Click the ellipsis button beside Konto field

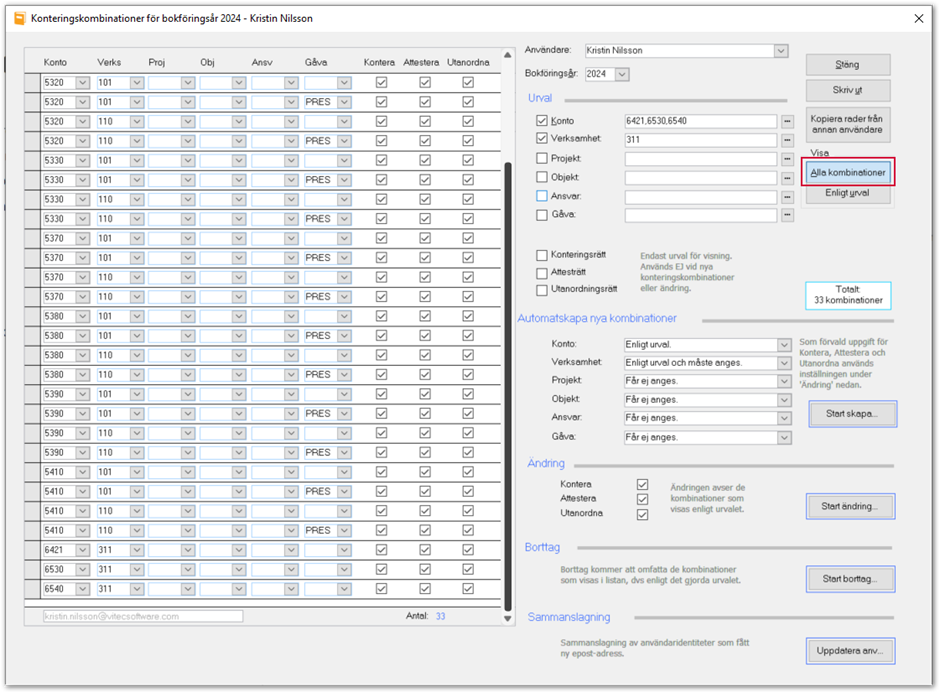[x=787, y=121]
